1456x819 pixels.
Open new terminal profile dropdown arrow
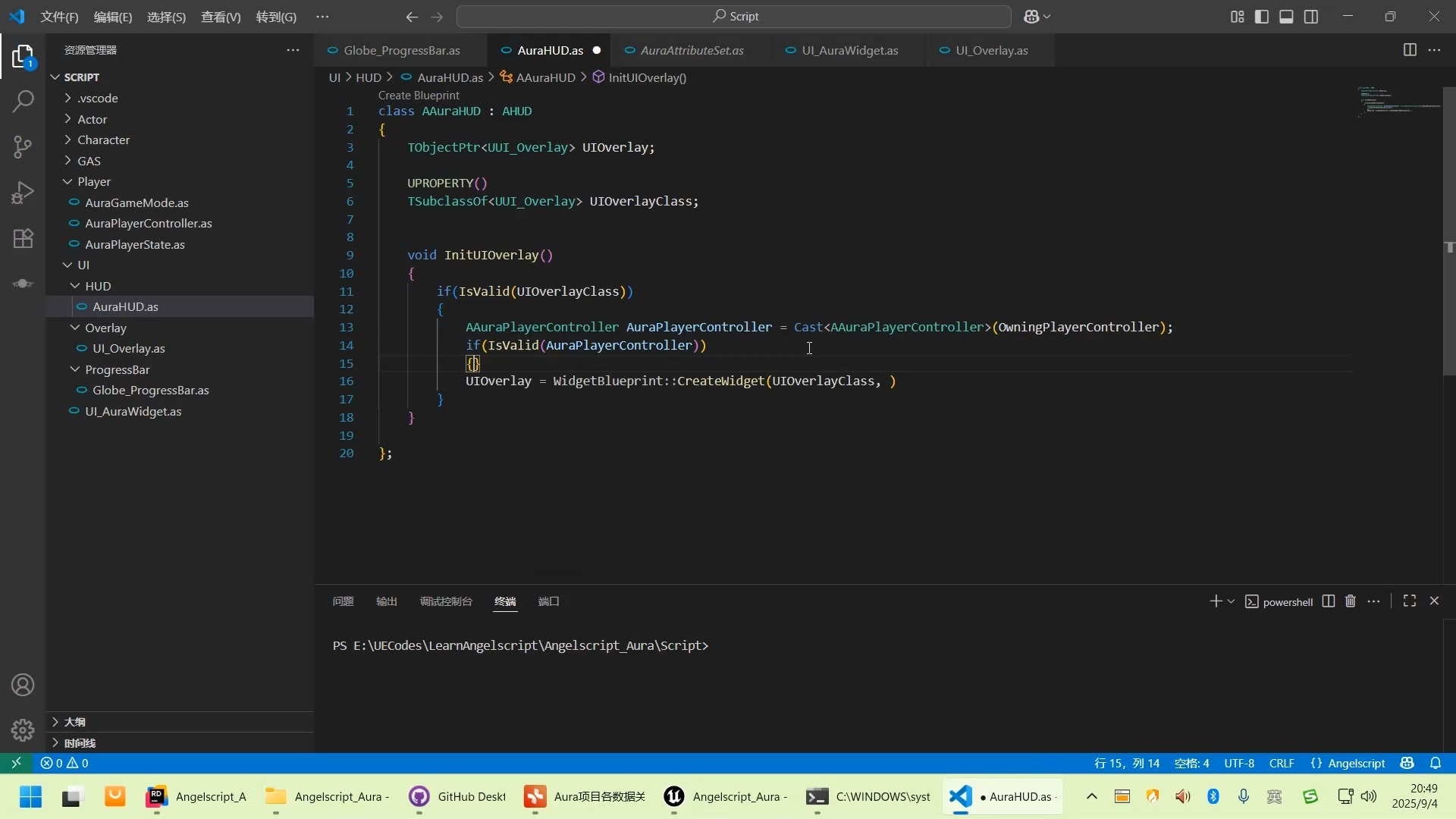(1231, 601)
